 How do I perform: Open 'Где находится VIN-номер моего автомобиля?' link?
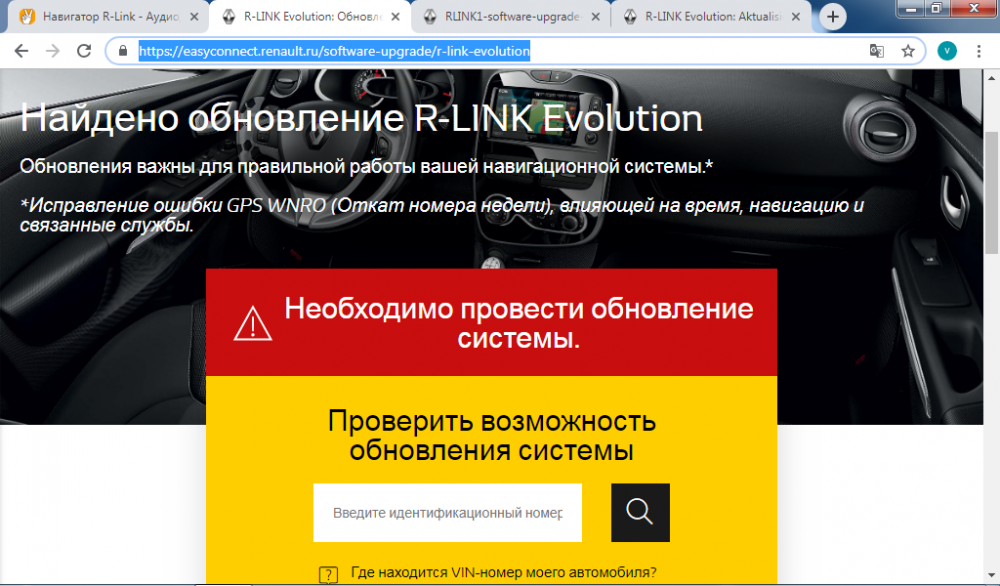503,572
